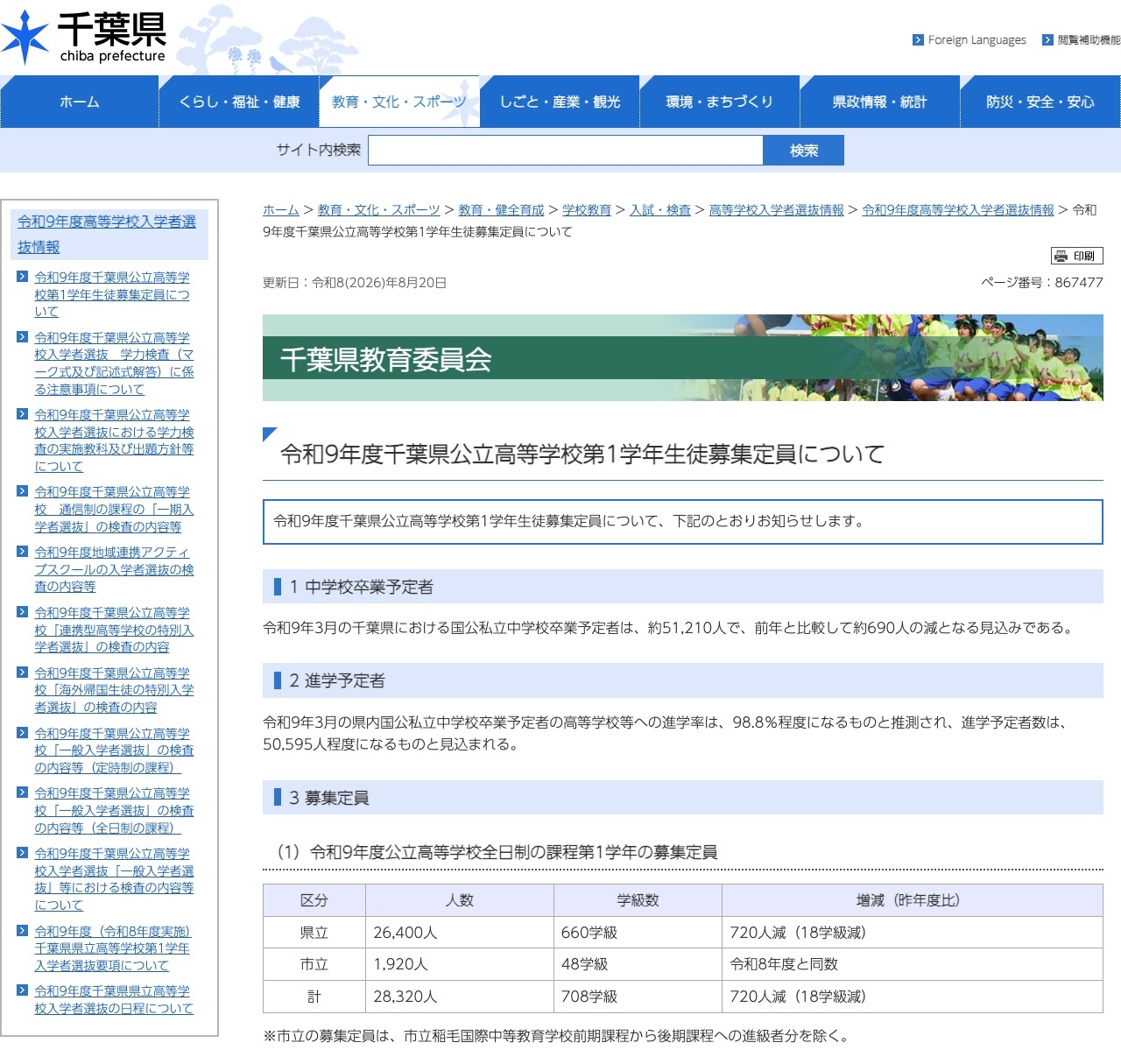Click table cell 660学級

638,933
